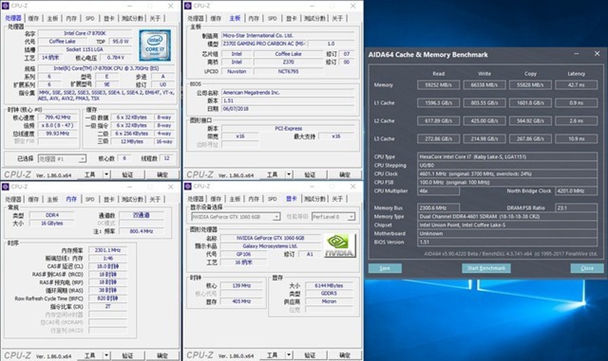Click the L3 Cache Copy value 267.86 GB/s
Screen dimensions: 608x361
[530, 138]
